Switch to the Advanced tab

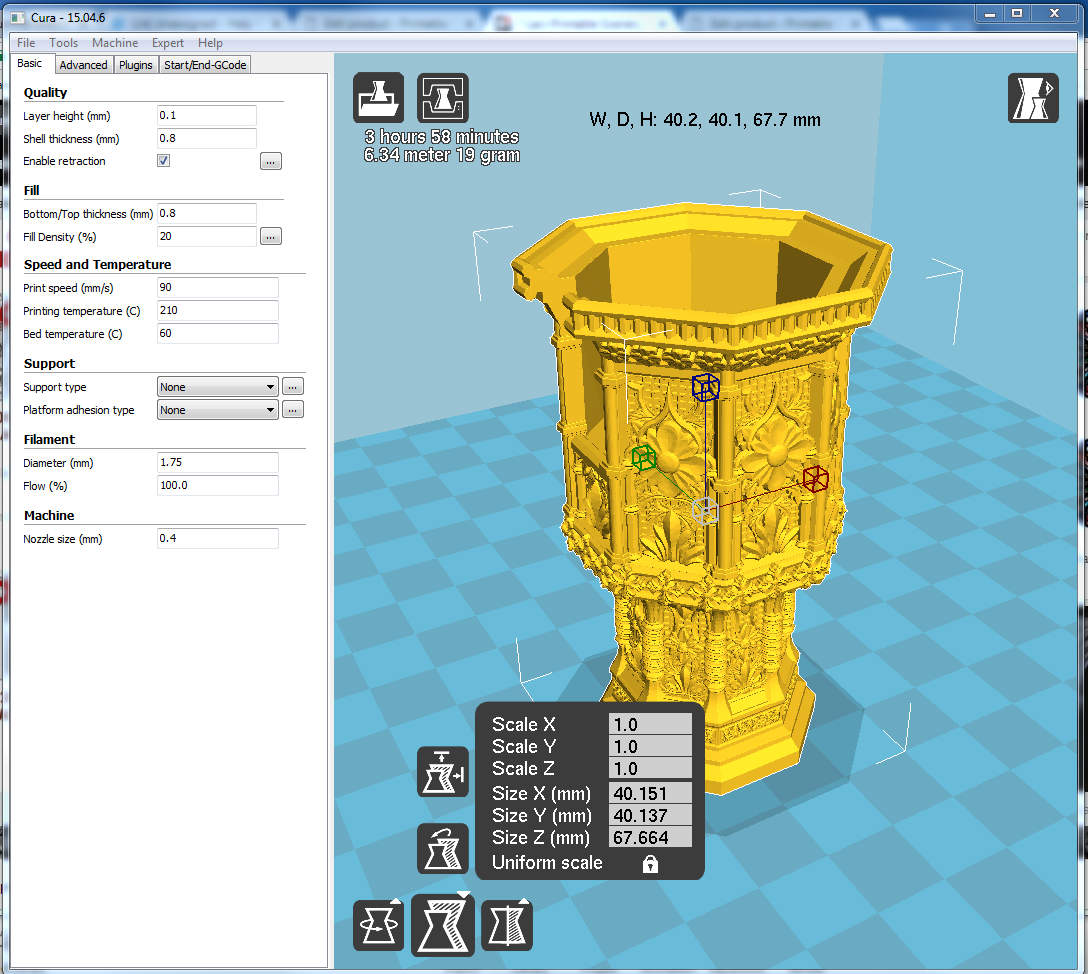tap(83, 65)
